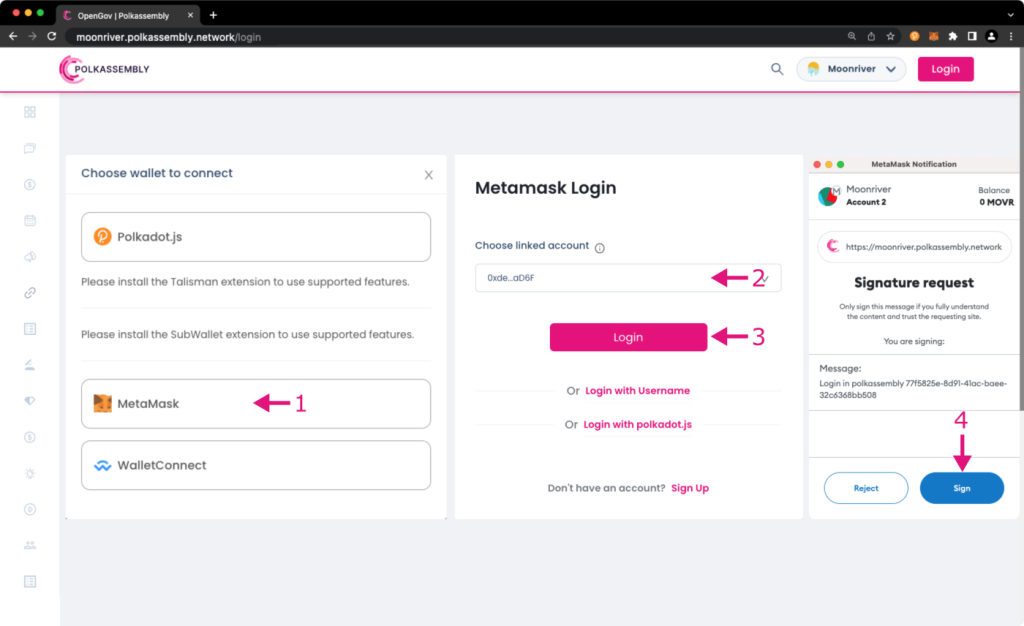Click the Polkassembly logo
Image resolution: width=1024 pixels, height=626 pixels.
pyautogui.click(x=104, y=69)
